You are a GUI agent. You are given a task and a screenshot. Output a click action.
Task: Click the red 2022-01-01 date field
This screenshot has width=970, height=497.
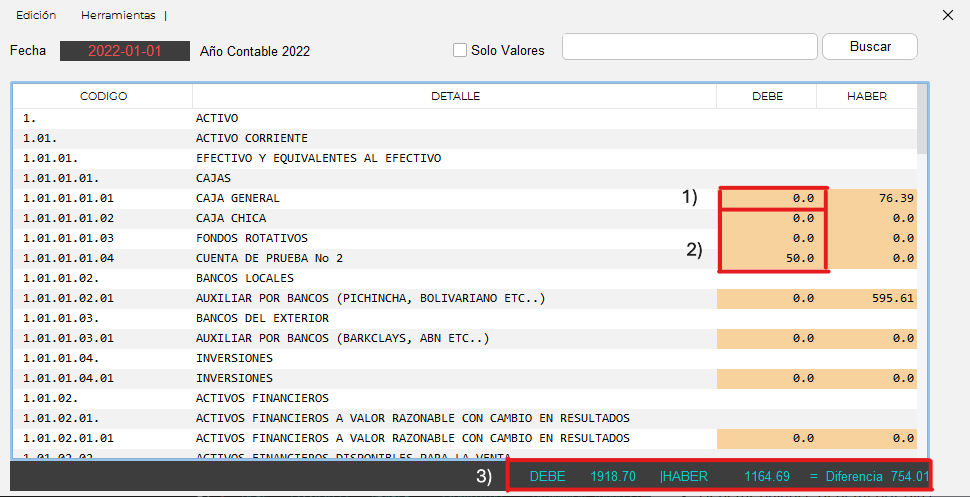pos(124,51)
